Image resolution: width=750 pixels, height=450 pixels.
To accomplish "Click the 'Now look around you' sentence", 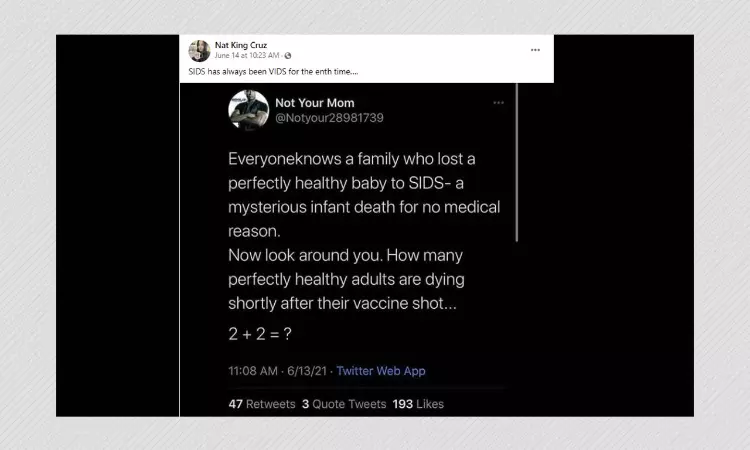I will pyautogui.click(x=347, y=255).
